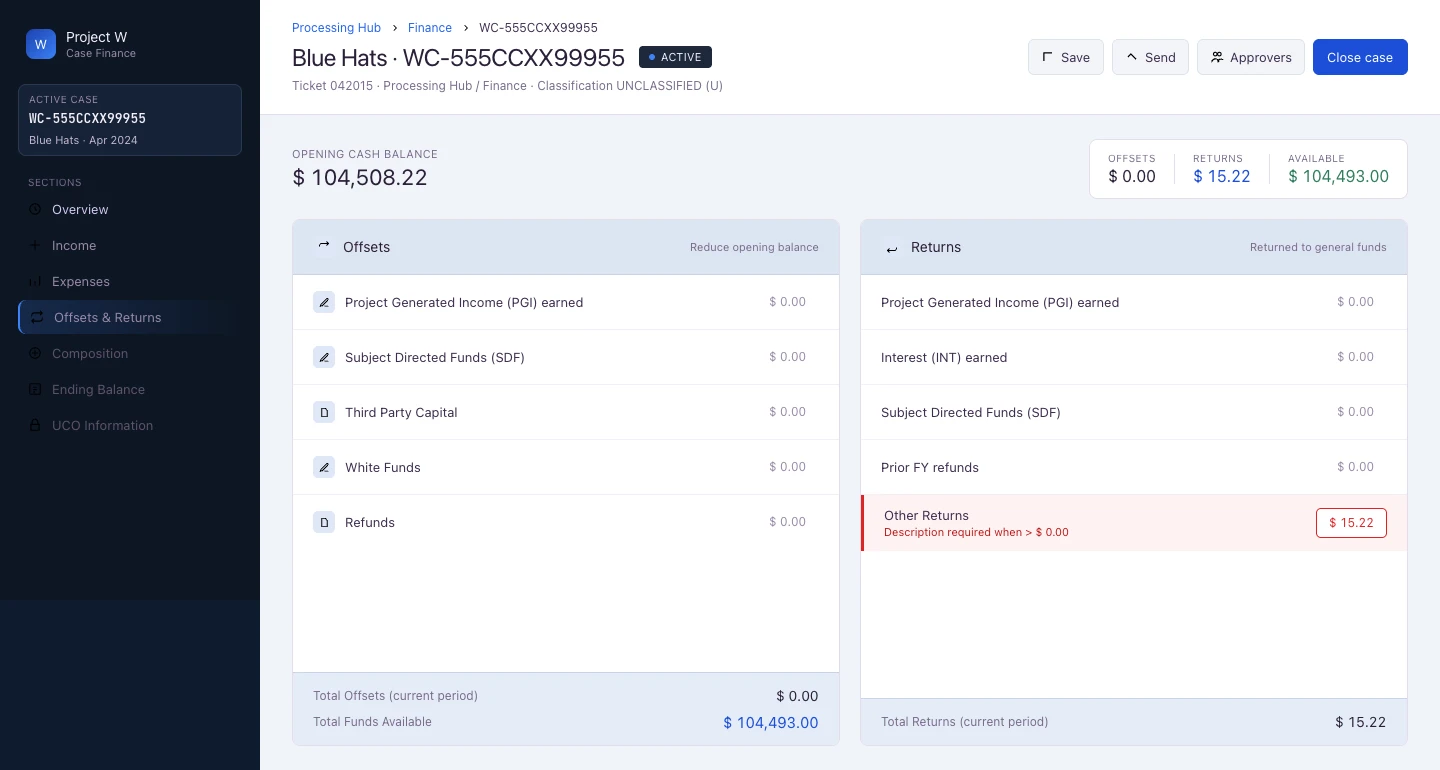Switch to the Expenses section
Screen dimensions: 1440x770
130,282
